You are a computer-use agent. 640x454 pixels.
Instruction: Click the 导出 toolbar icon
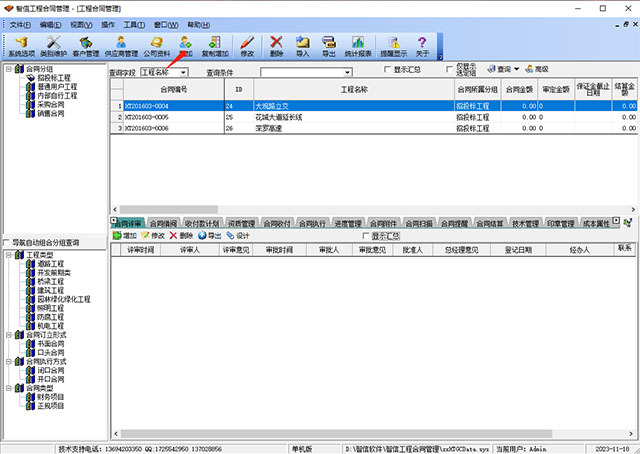click(x=329, y=46)
